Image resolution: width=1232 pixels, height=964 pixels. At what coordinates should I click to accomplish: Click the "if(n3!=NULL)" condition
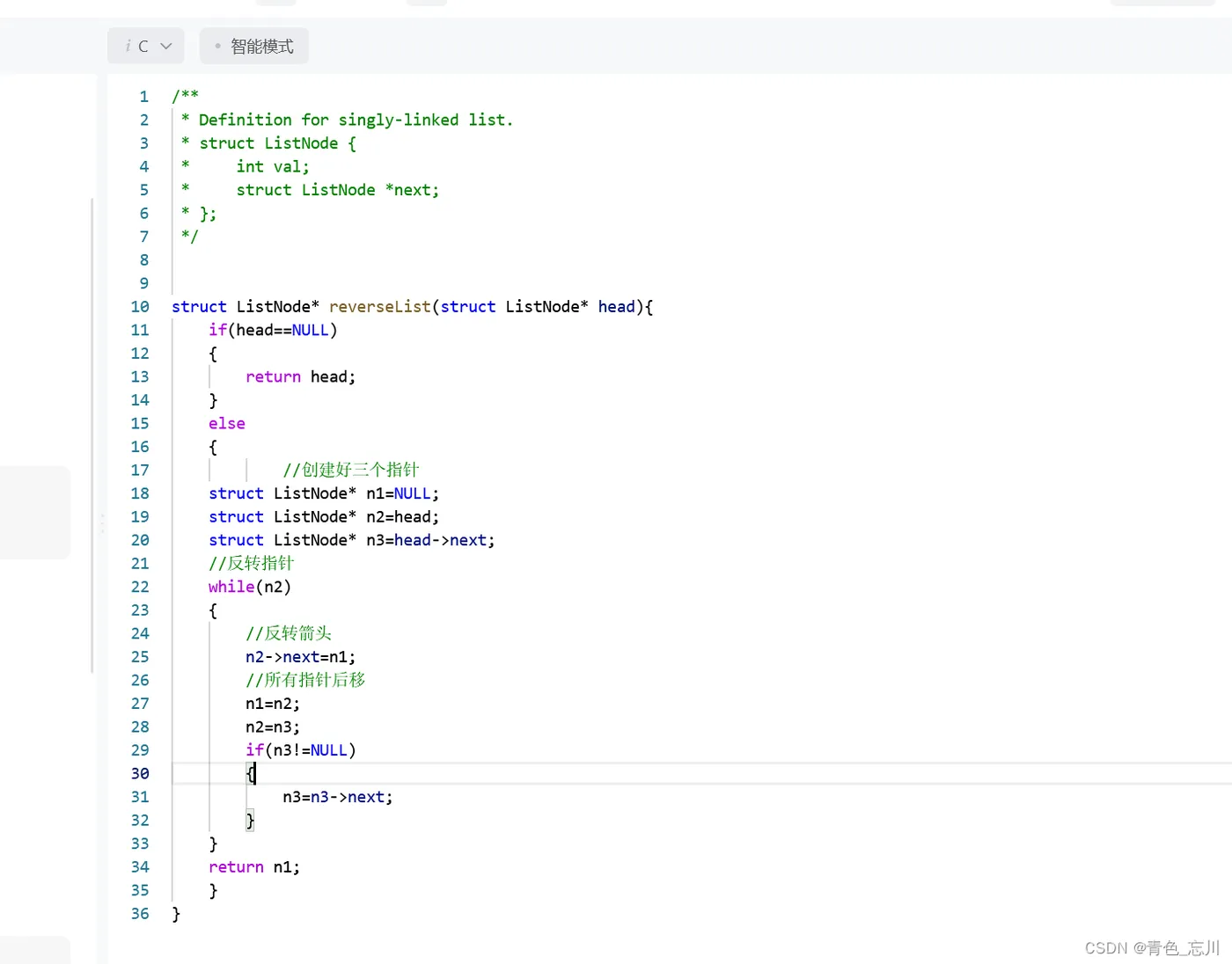(301, 750)
